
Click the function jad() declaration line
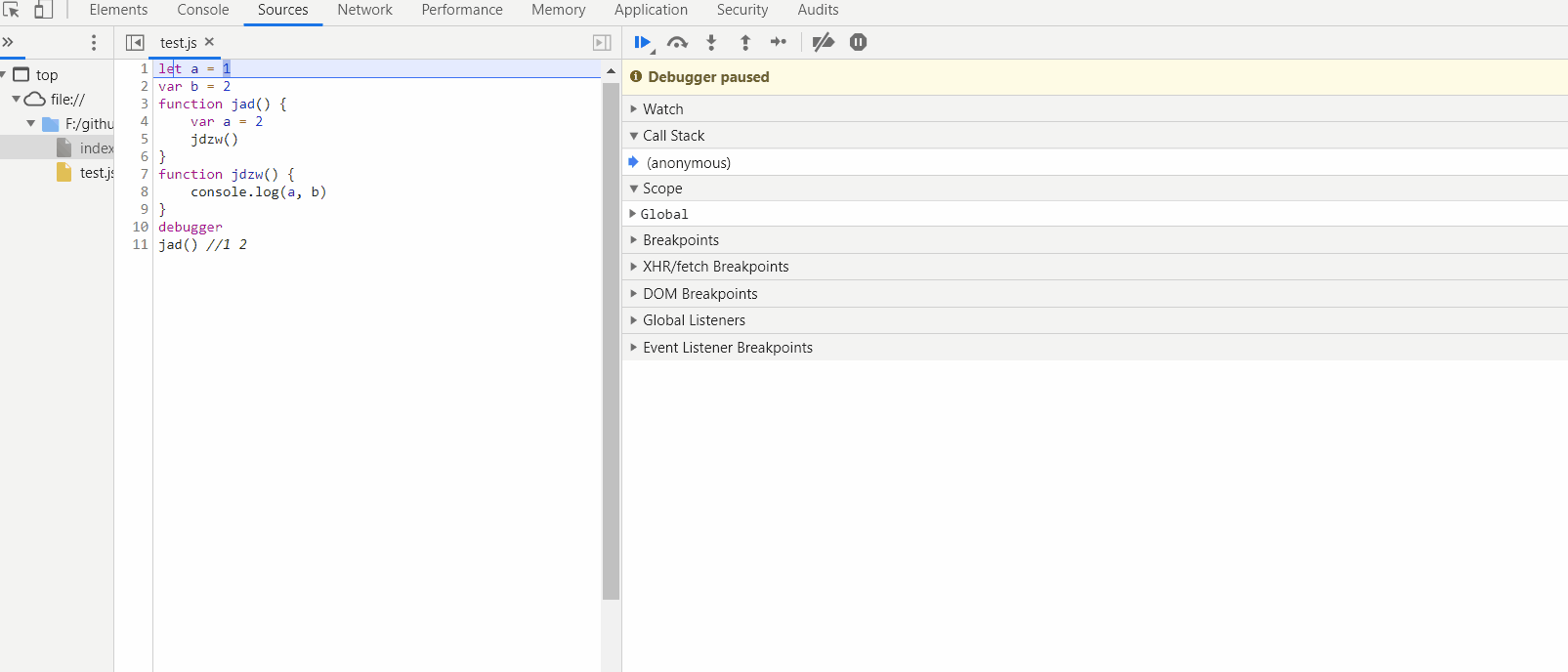click(x=223, y=104)
